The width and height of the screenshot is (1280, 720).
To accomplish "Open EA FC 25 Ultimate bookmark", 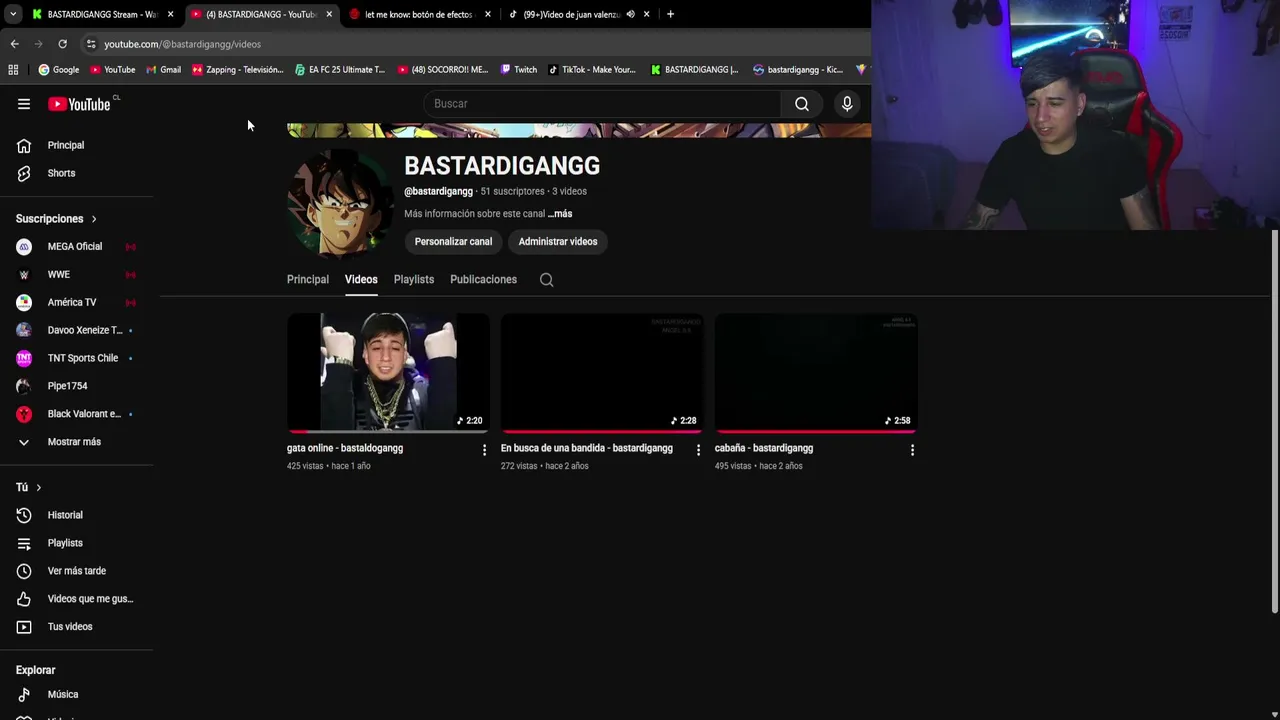I will click(x=340, y=70).
